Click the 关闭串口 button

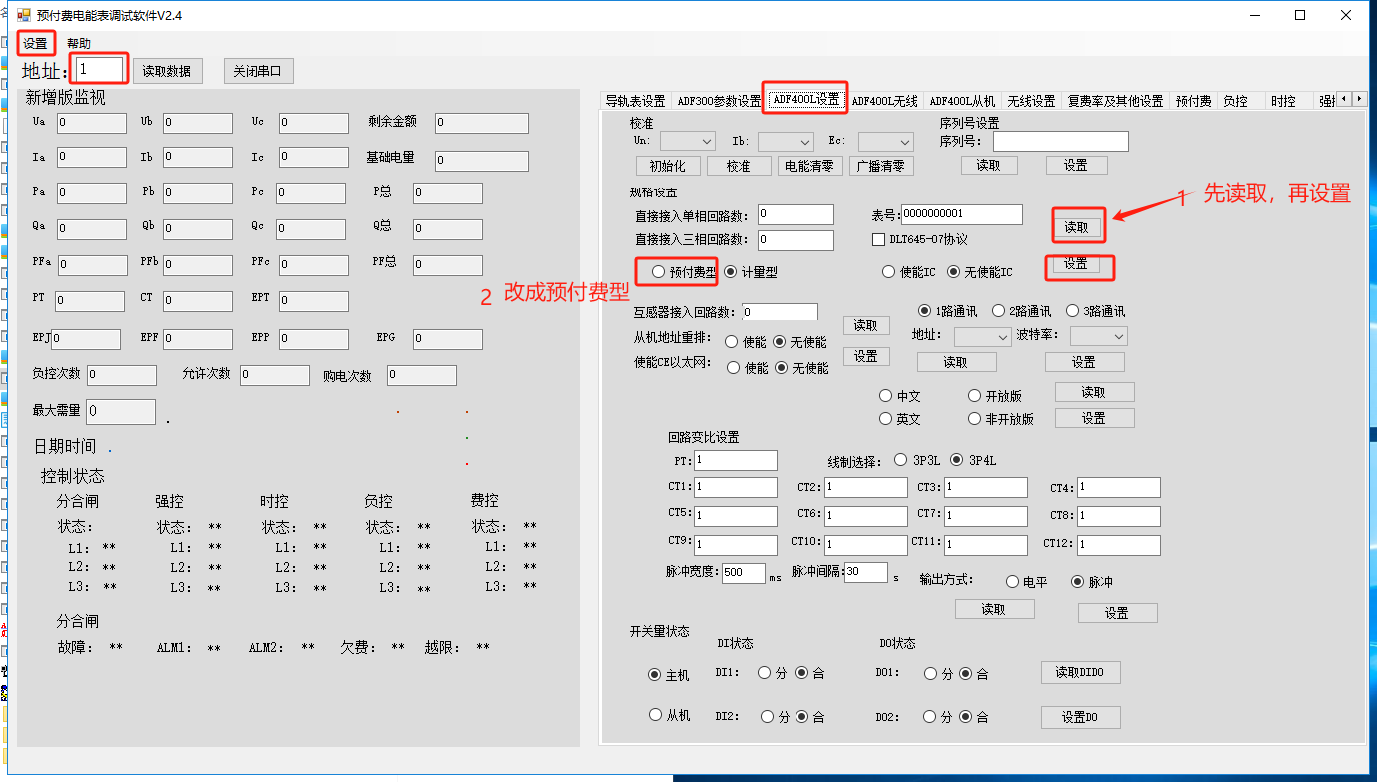tap(258, 70)
